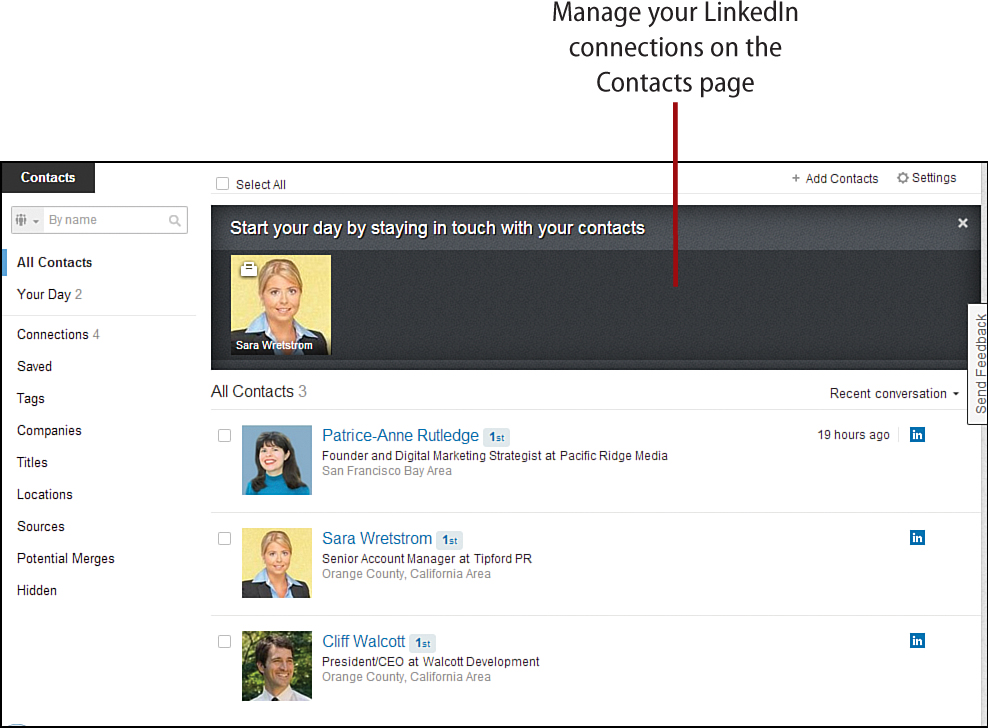This screenshot has height=728, width=988.
Task: Click the LinkedIn icon beside Patrice-Anne Rutledge
Action: (917, 435)
